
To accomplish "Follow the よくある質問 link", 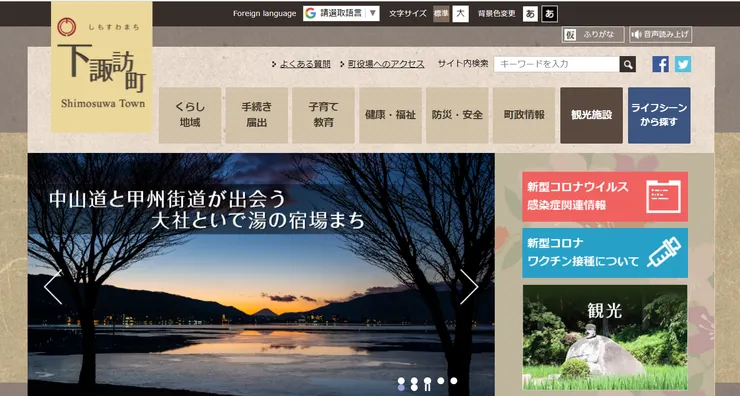I will 305,64.
